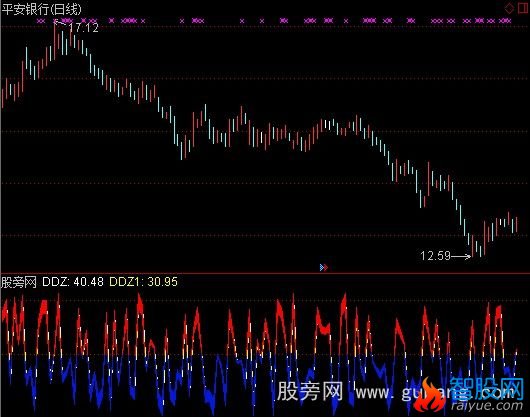Click the blue-red double arrow marker
The width and height of the screenshot is (530, 417).
(323, 268)
